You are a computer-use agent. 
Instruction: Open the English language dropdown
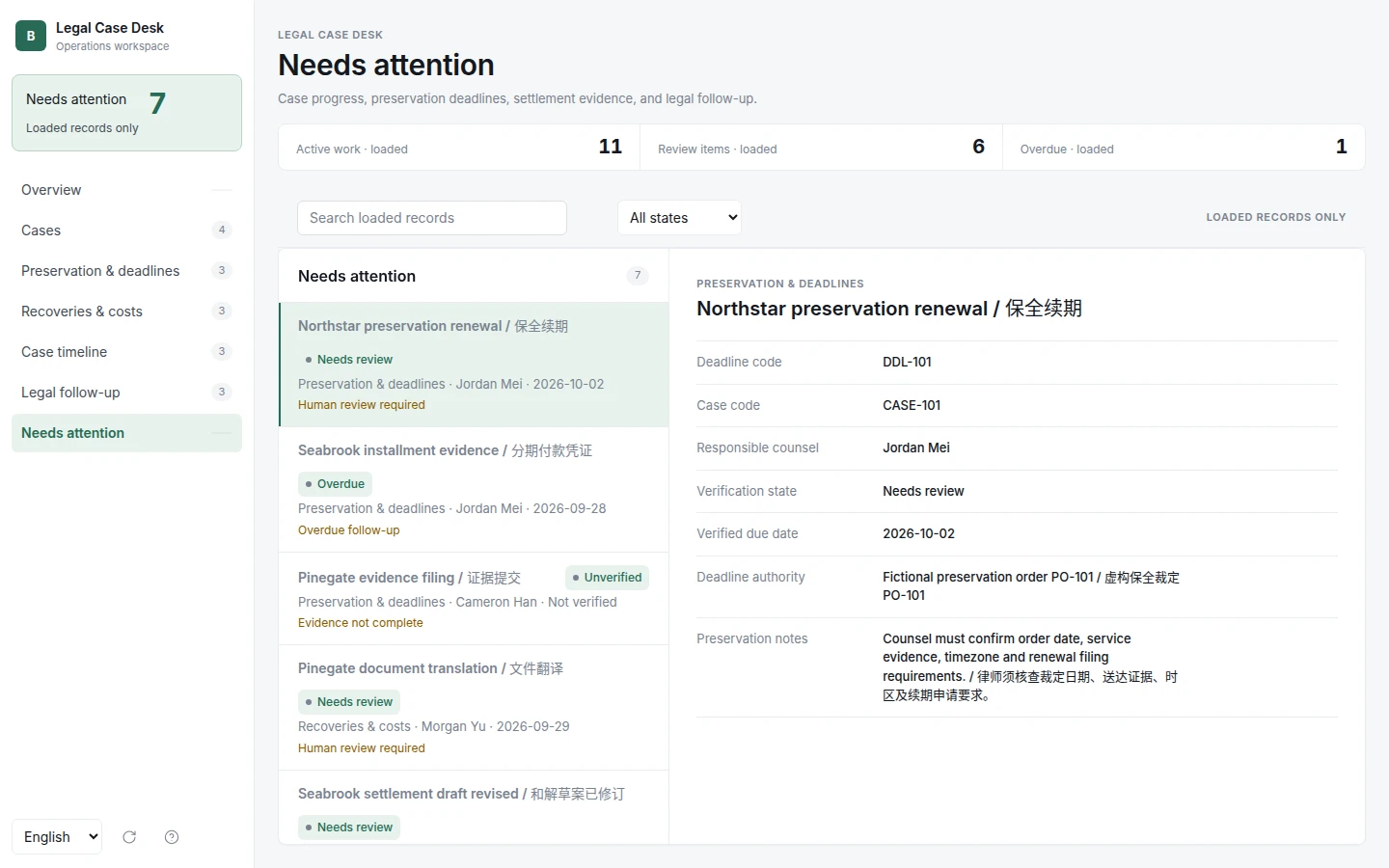57,837
